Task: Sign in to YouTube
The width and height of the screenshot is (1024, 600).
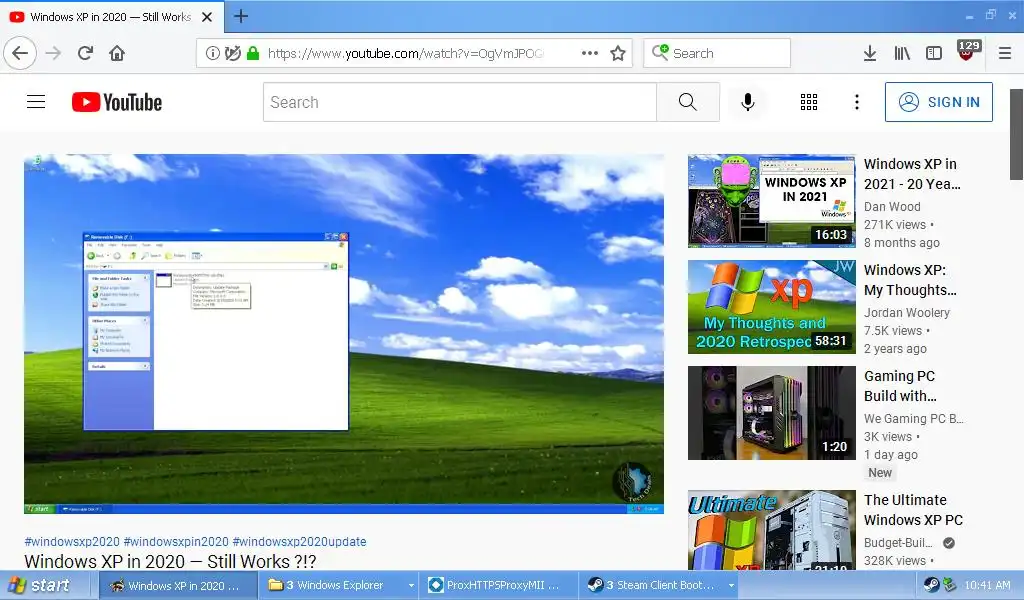Action: tap(938, 102)
